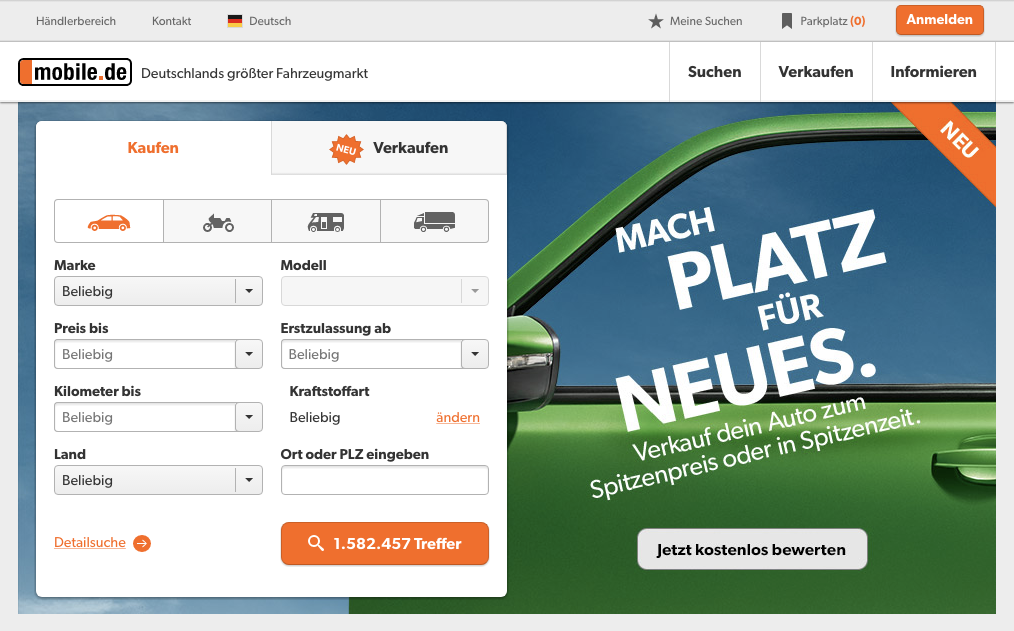
Task: Switch to the Kaufen tab
Action: point(153,147)
